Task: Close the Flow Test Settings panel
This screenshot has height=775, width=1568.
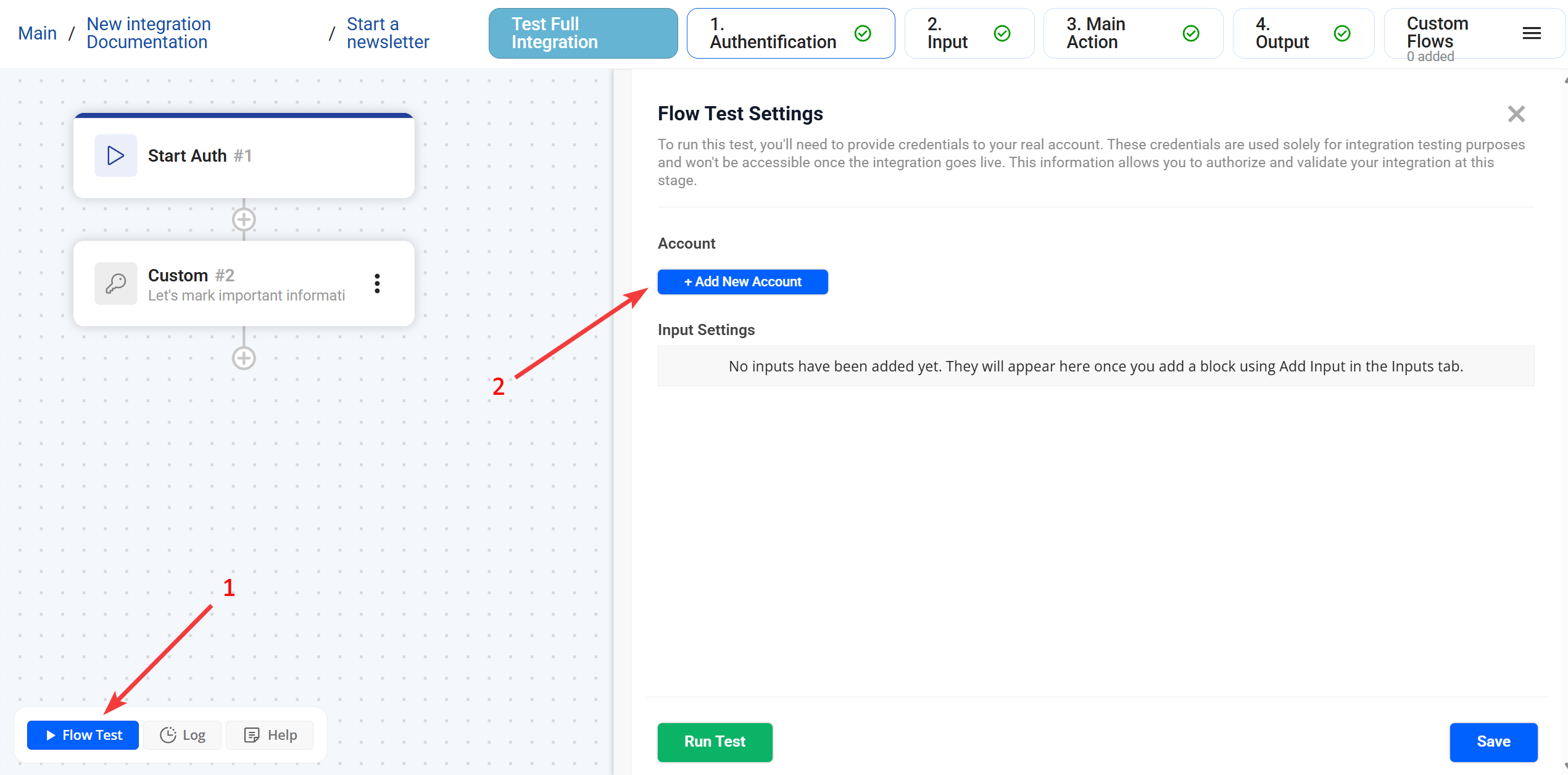Action: point(1516,114)
